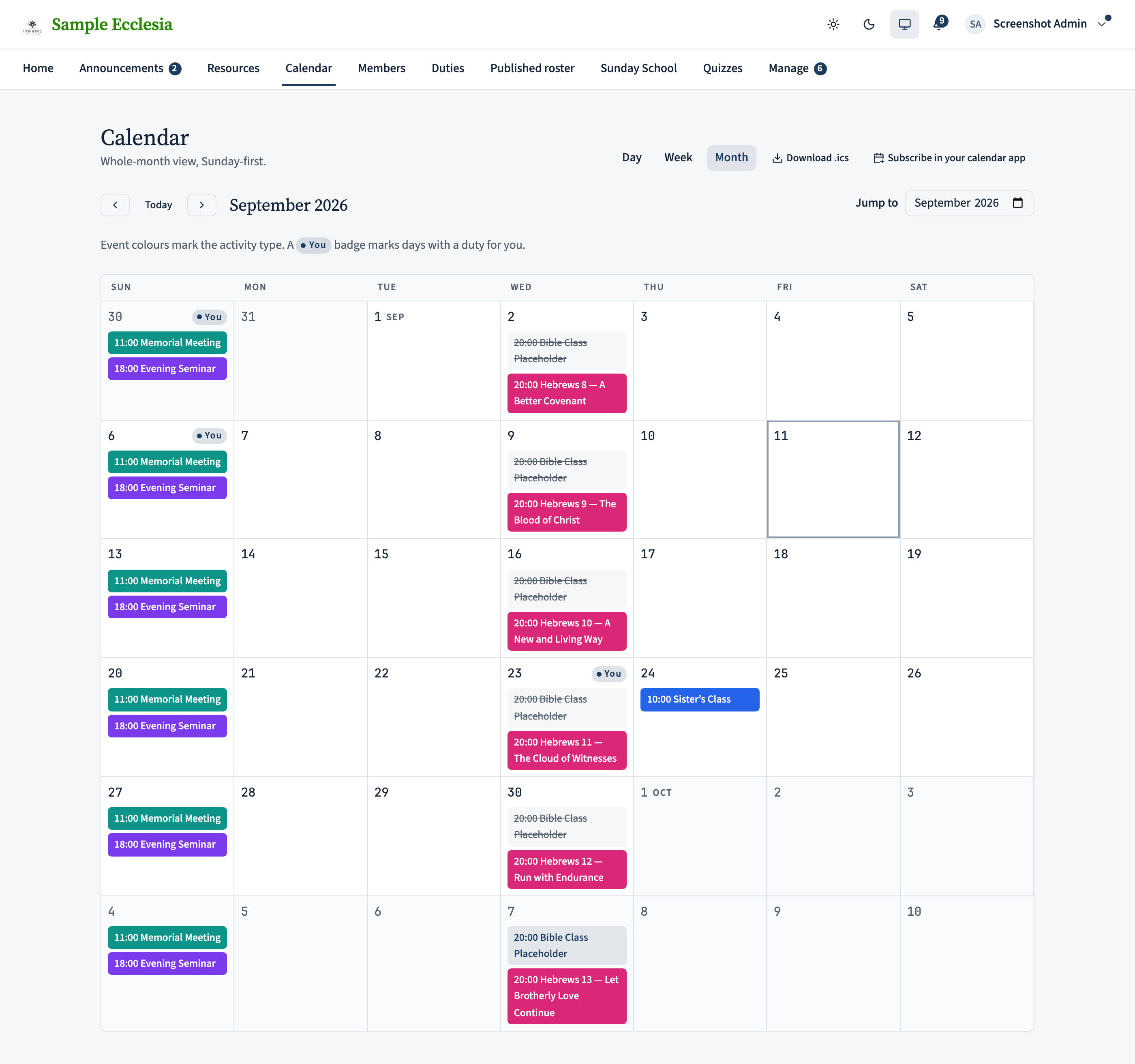Screen dimensions: 1135x1064
Task: Go to the Duties page
Action: click(x=448, y=68)
